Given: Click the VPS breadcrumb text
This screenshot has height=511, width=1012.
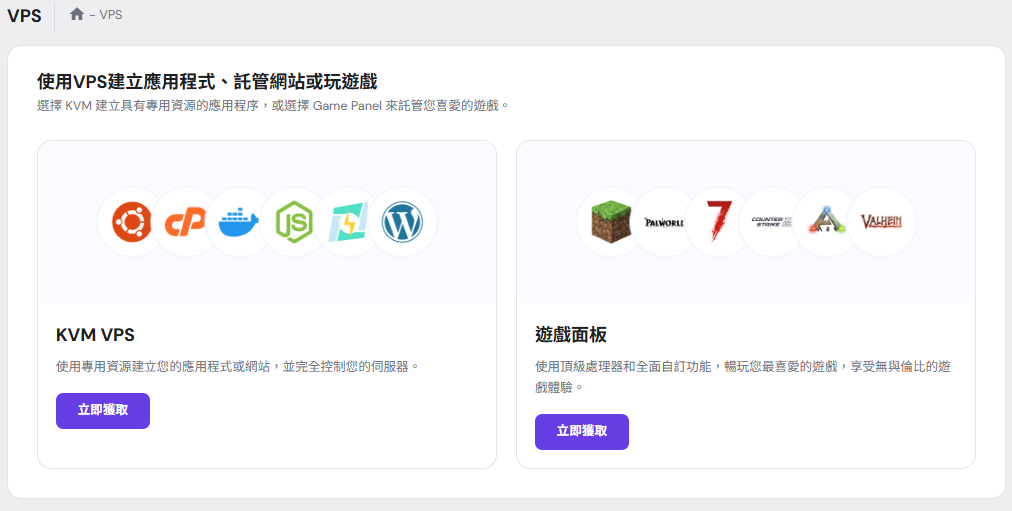Looking at the screenshot, I should click(x=110, y=14).
